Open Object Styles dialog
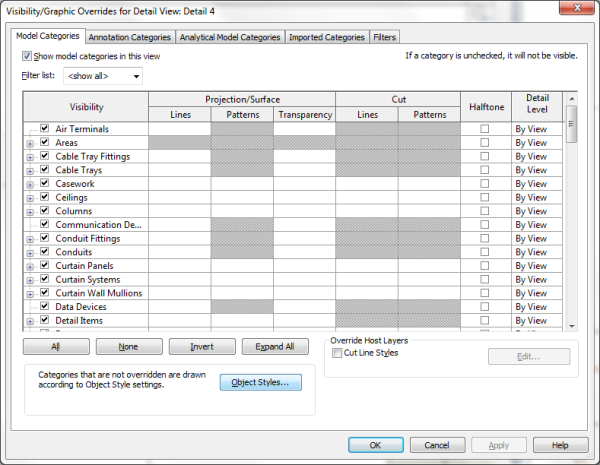Screen dimensions: 600x465 click(x=261, y=382)
